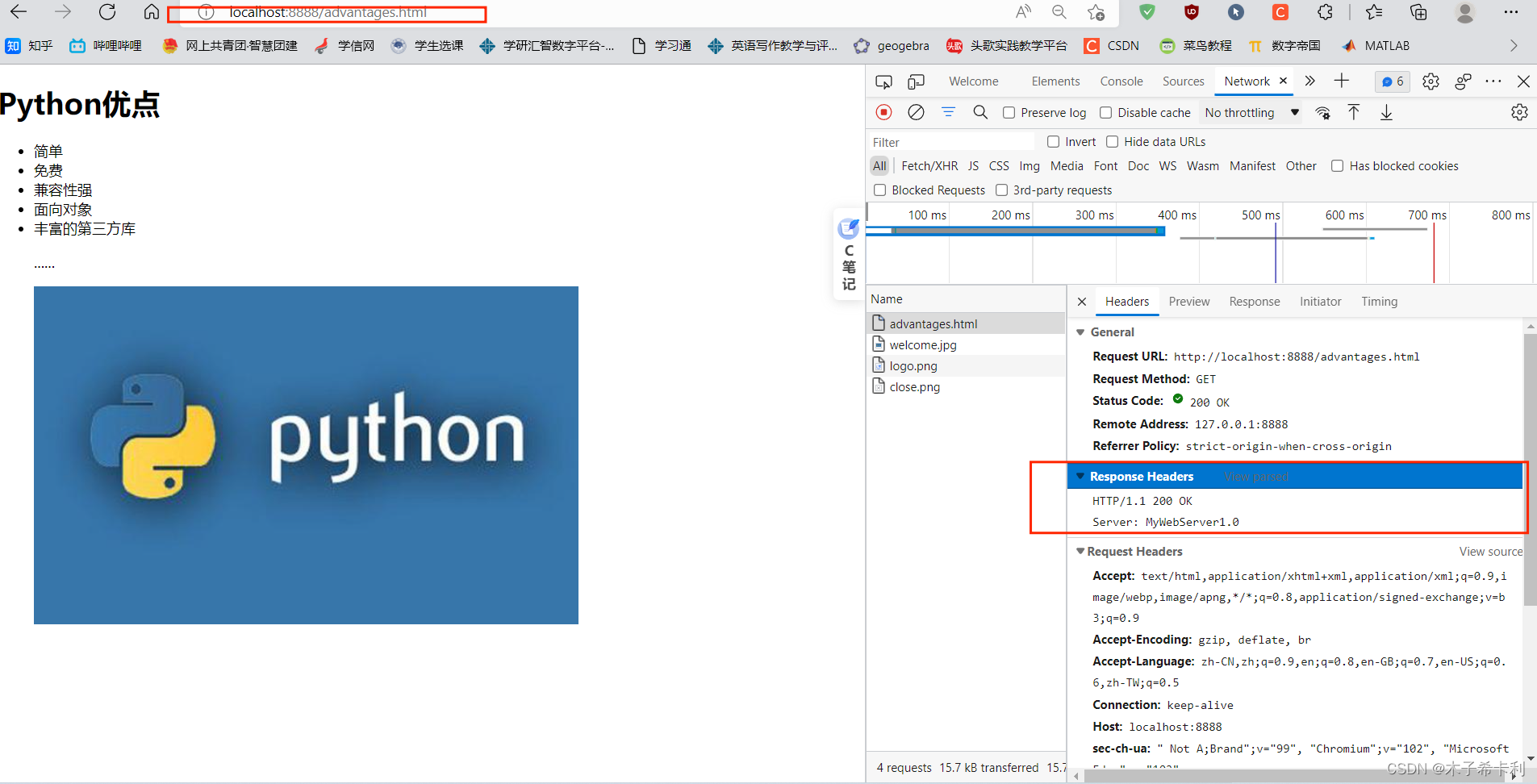Enable the Preserve log checkbox
1537x784 pixels.
tap(1009, 113)
